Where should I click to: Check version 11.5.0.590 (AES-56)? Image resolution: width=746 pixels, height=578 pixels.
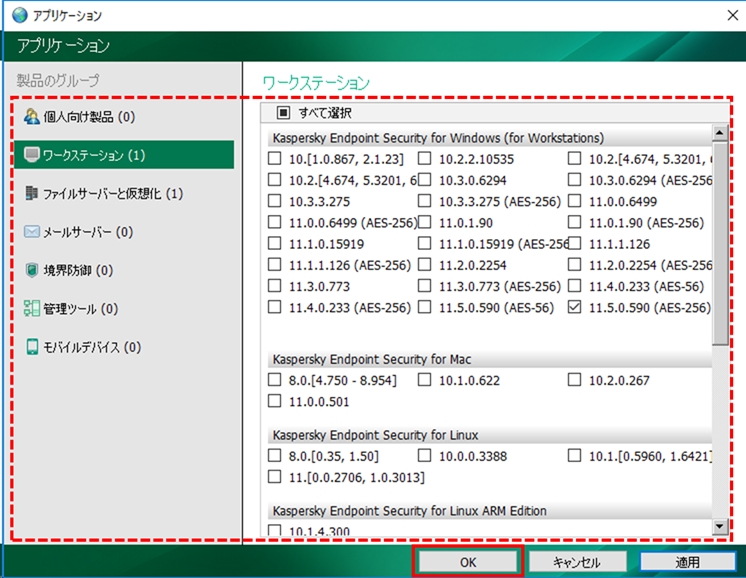(424, 307)
